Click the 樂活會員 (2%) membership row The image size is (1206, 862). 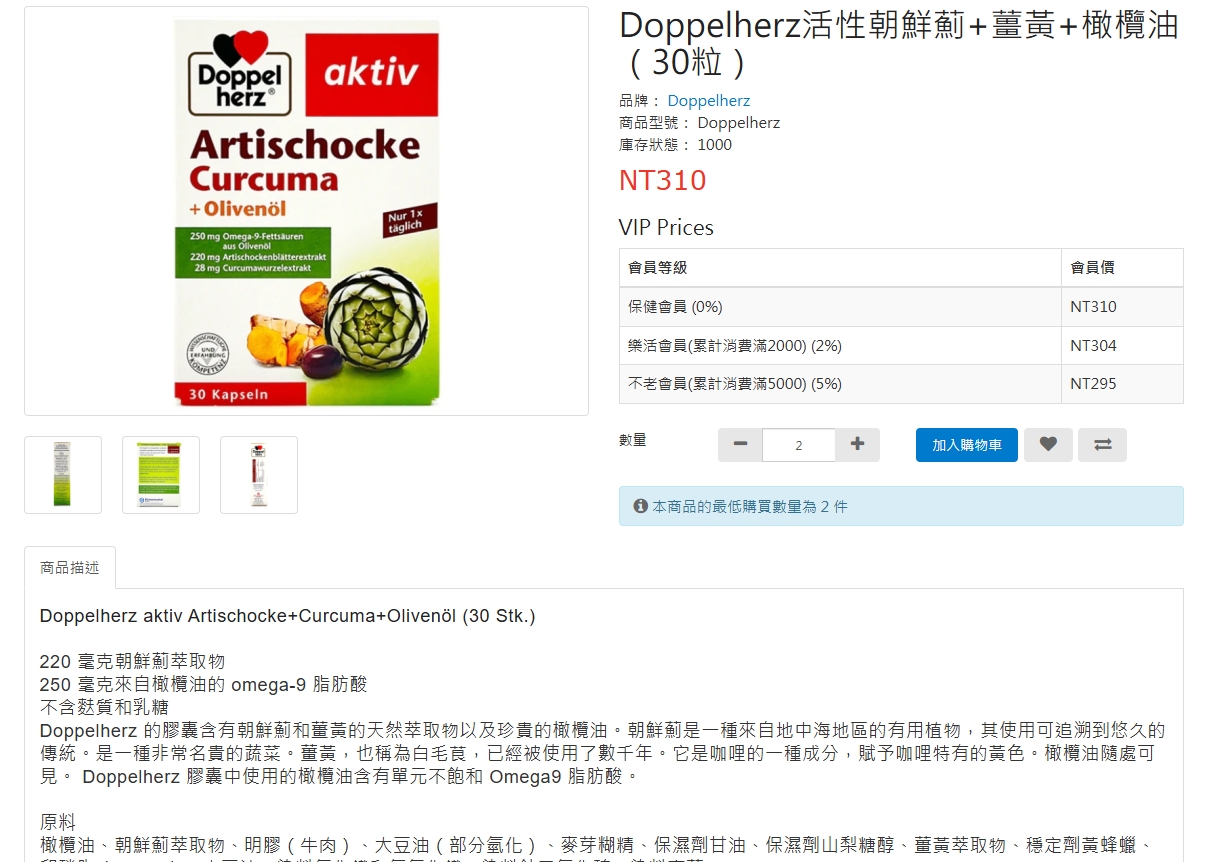[x=901, y=346]
